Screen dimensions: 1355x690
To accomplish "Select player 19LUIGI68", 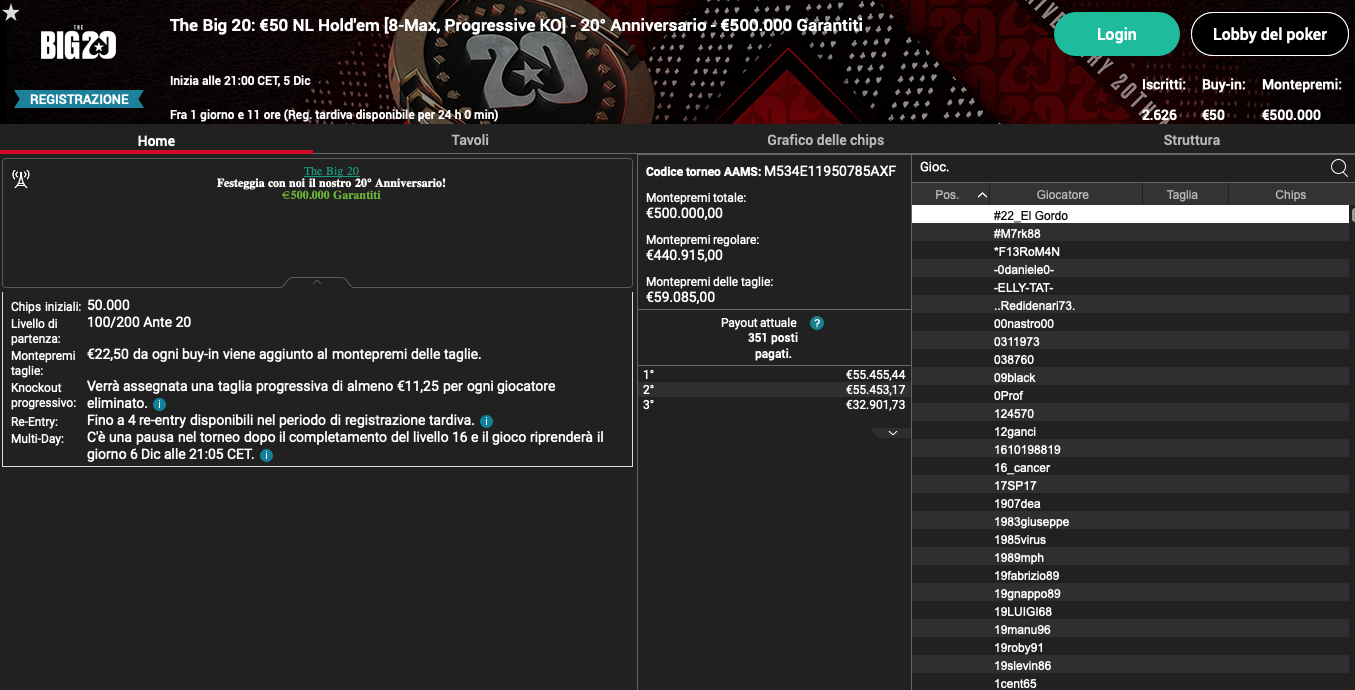I will [x=1130, y=611].
